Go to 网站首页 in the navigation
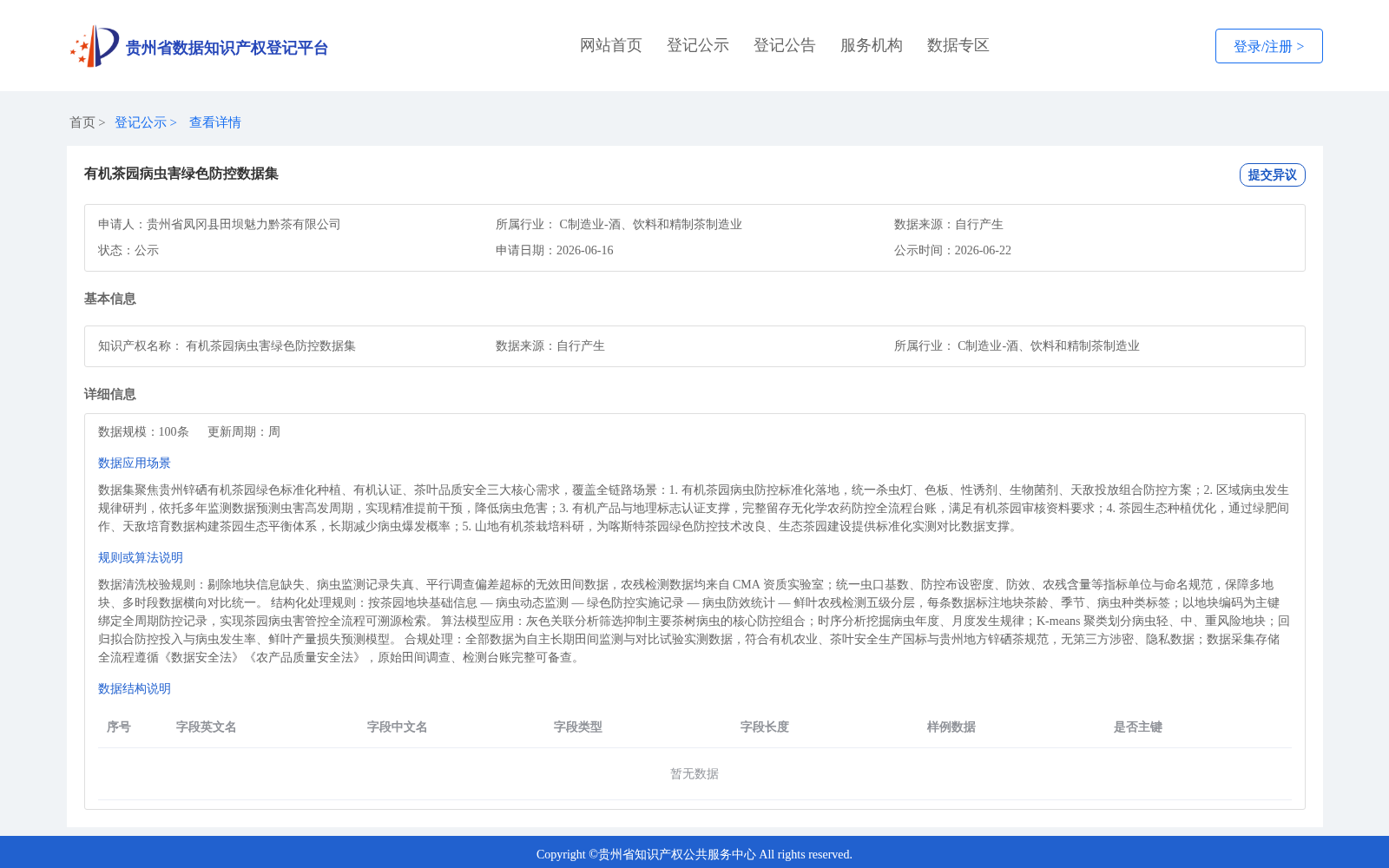The height and width of the screenshot is (868, 1389). tap(611, 45)
